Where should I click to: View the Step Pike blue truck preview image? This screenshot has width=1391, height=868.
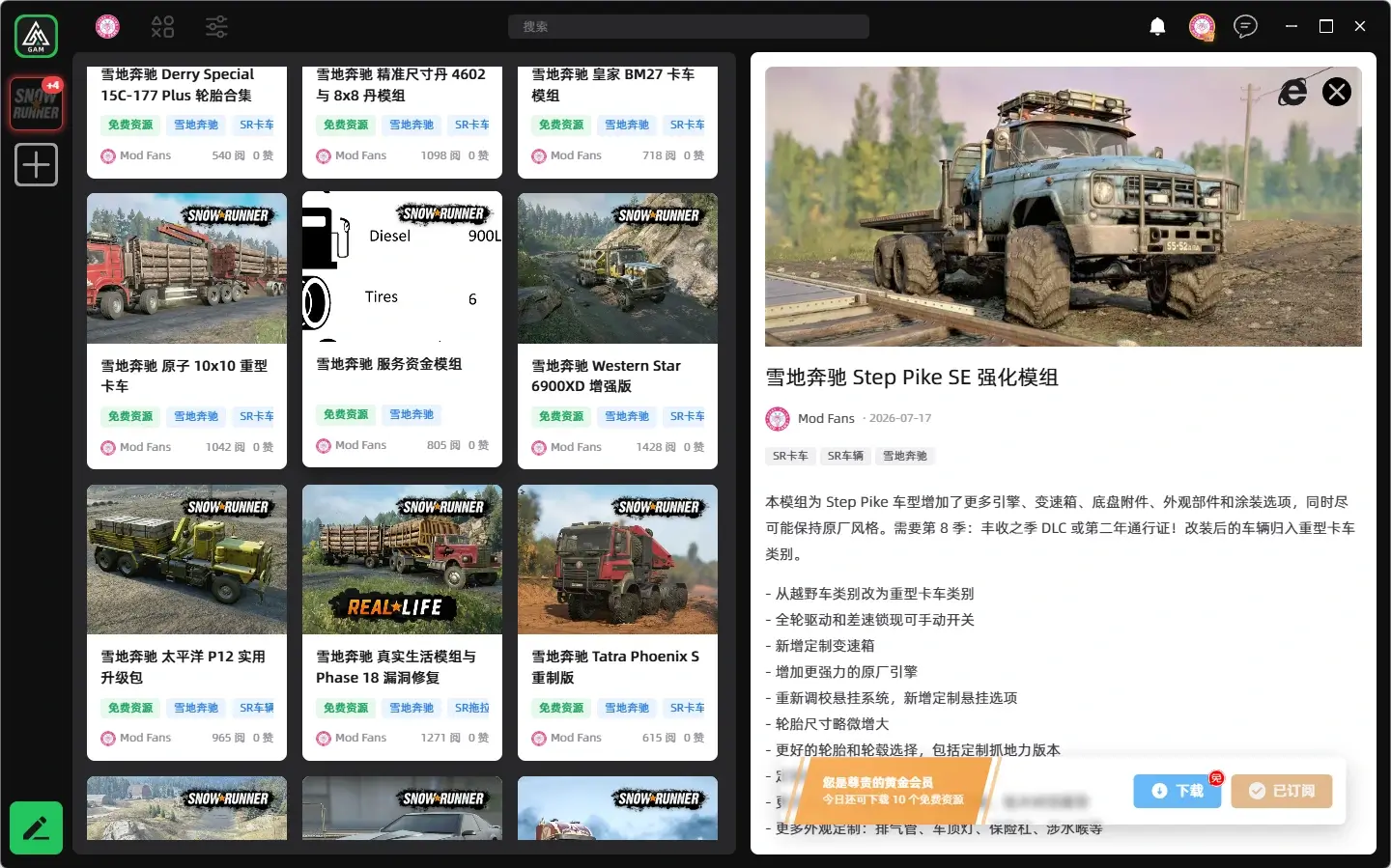pos(1064,207)
